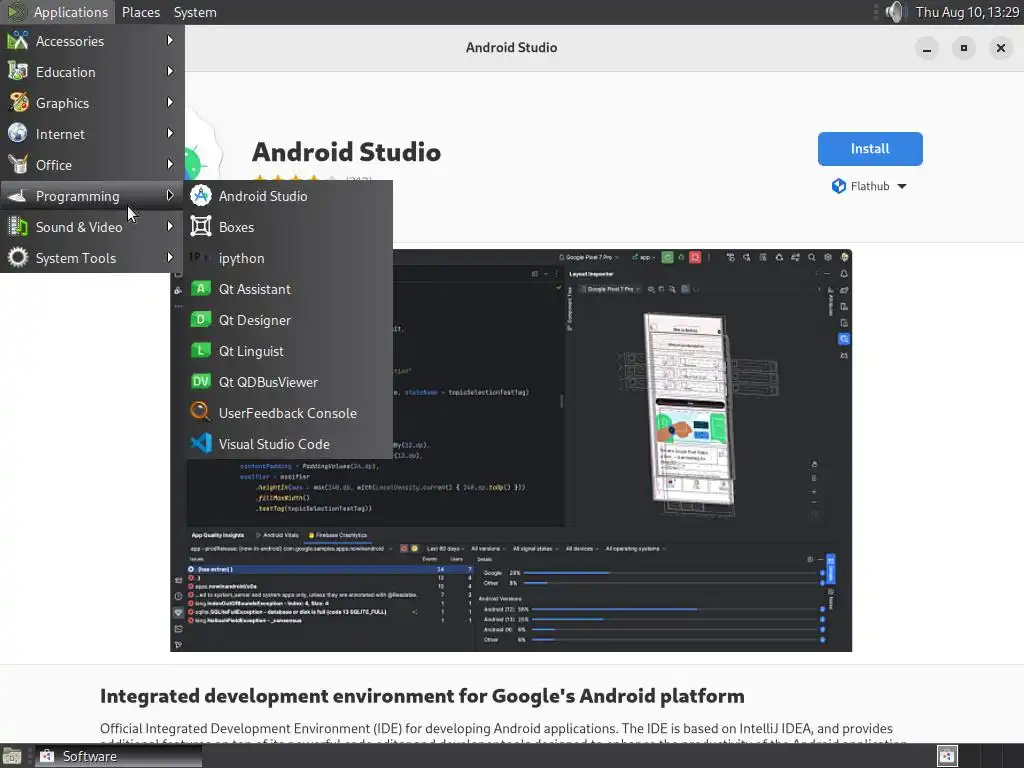Click the Android Studio screenshot preview
The image size is (1024, 768).
point(511,450)
